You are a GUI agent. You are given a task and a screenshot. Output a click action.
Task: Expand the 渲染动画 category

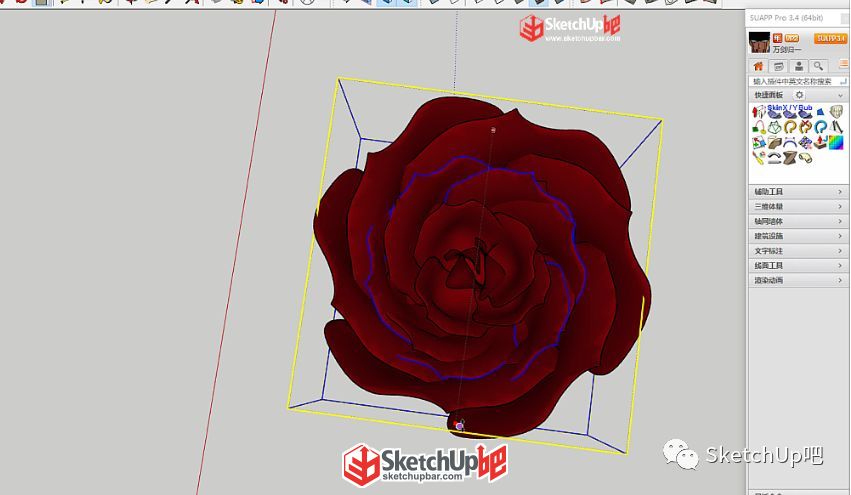[x=798, y=281]
